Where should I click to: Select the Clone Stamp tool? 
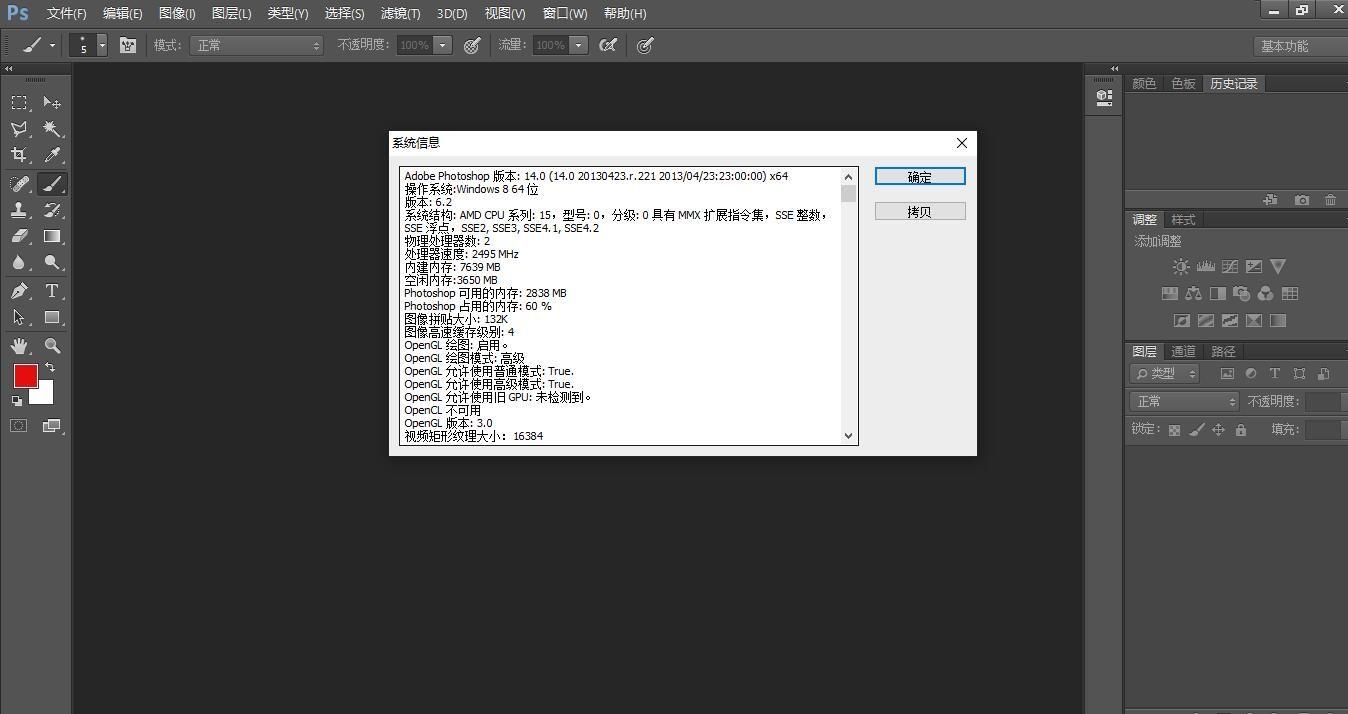click(x=18, y=210)
